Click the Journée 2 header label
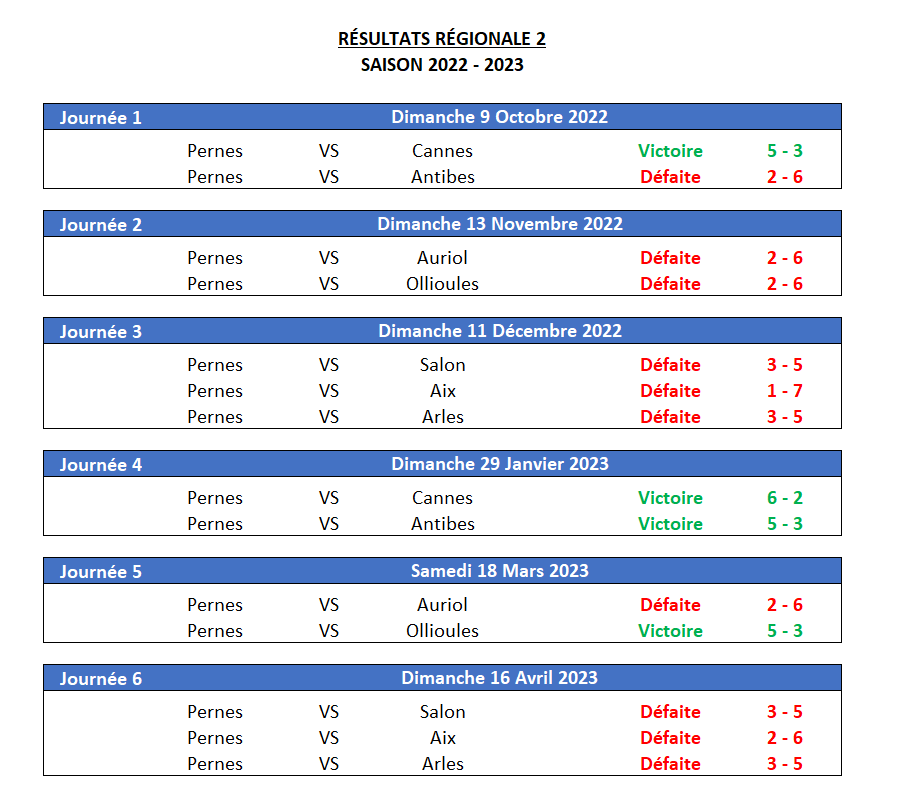This screenshot has width=900, height=800. click(x=100, y=224)
